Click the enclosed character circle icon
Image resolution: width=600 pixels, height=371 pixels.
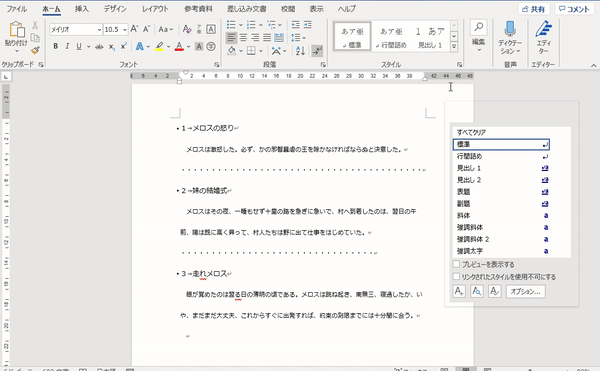[211, 47]
